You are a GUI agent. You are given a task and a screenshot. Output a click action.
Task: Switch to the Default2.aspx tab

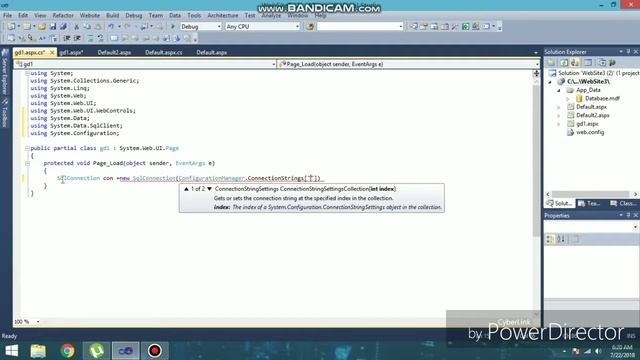(114, 53)
